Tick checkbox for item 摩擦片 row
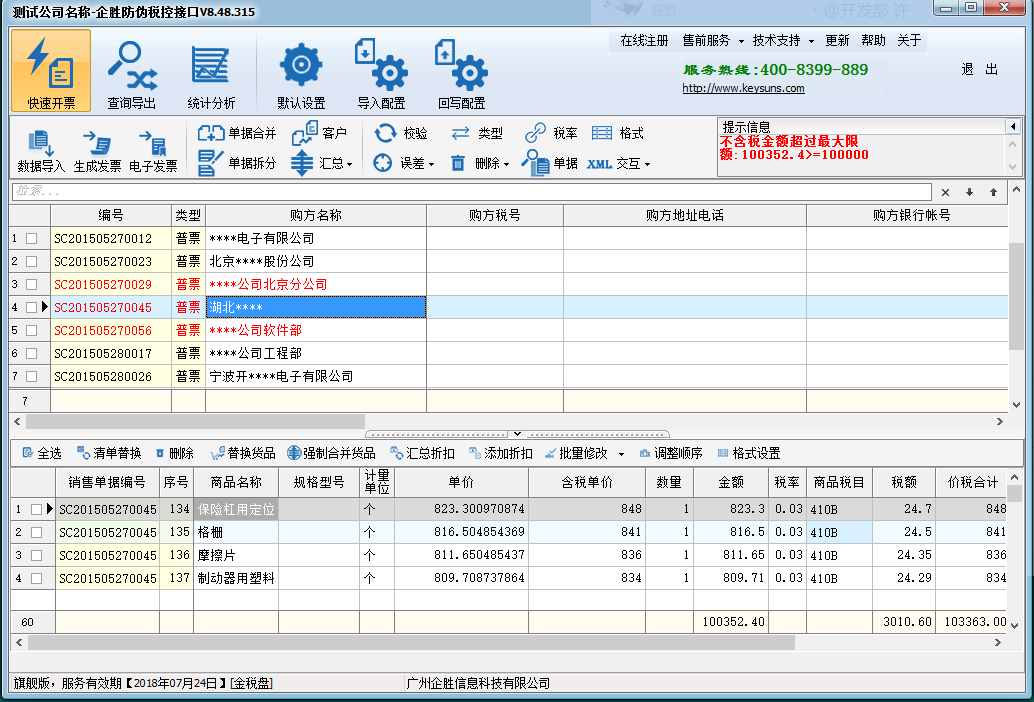1034x702 pixels. (37, 555)
